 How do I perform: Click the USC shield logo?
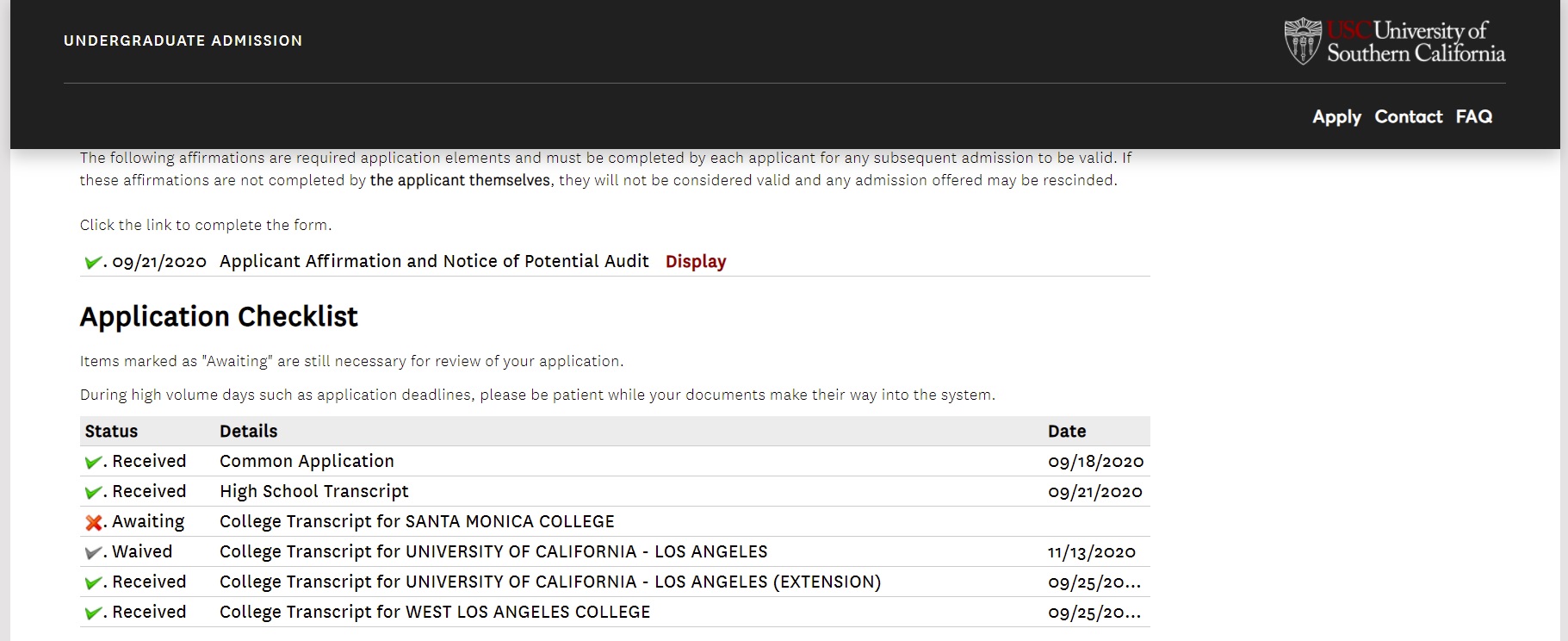pos(1302,40)
